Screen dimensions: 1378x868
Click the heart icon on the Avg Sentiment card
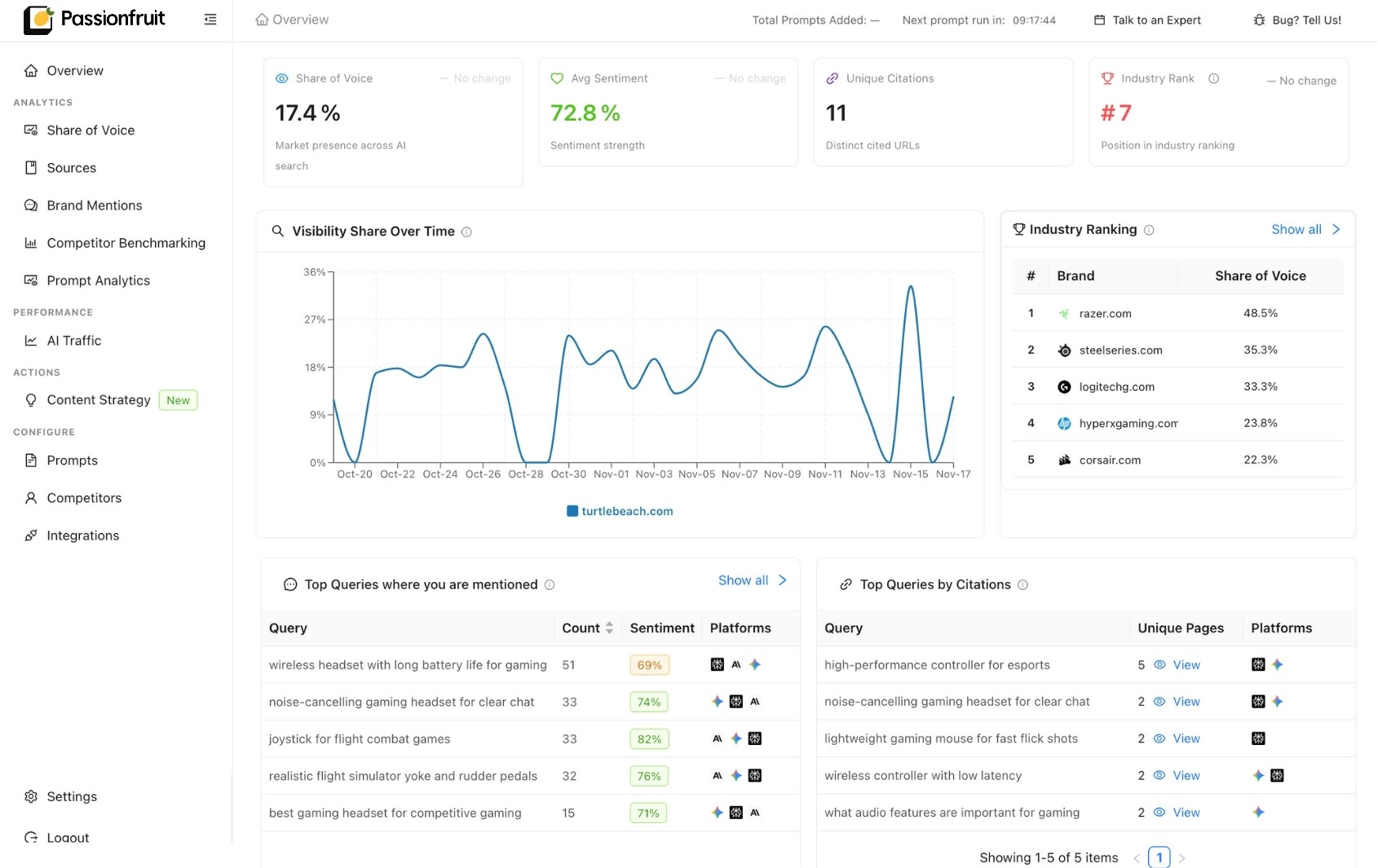coord(557,78)
